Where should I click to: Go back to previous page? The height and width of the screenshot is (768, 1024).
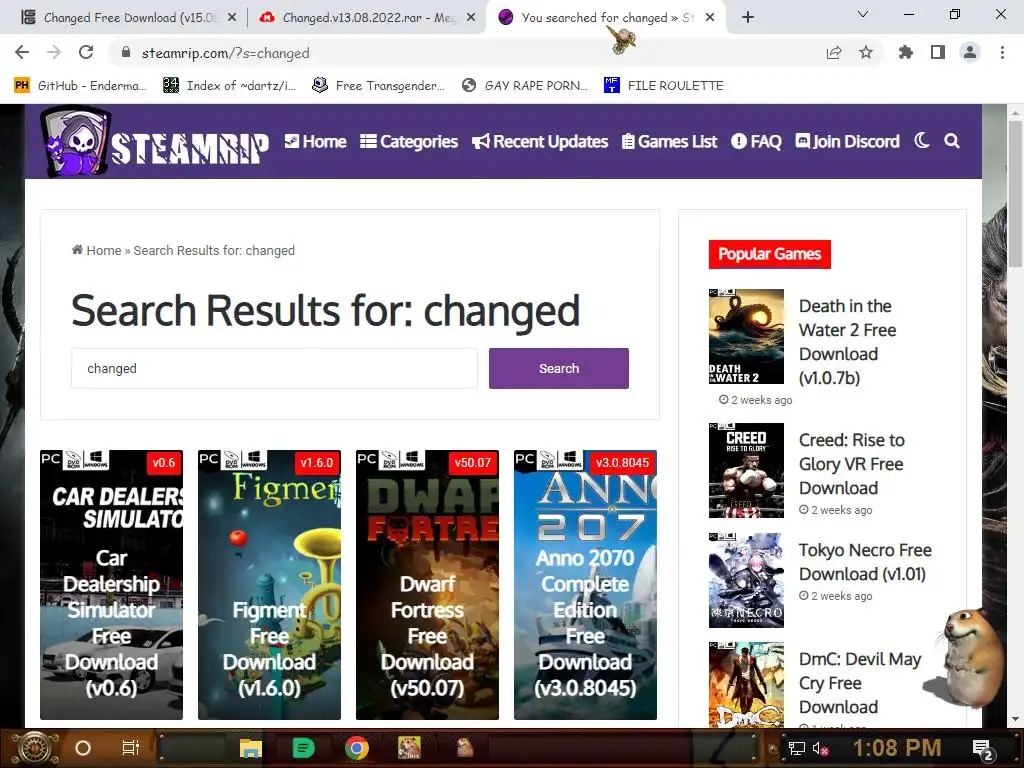(22, 53)
